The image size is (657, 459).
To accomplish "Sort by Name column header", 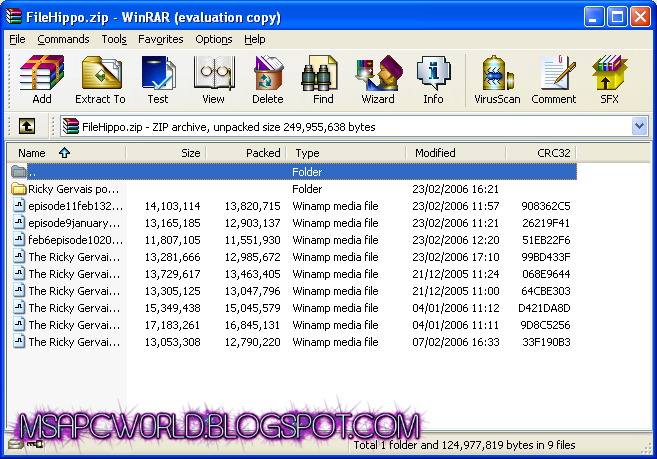I will [66, 153].
